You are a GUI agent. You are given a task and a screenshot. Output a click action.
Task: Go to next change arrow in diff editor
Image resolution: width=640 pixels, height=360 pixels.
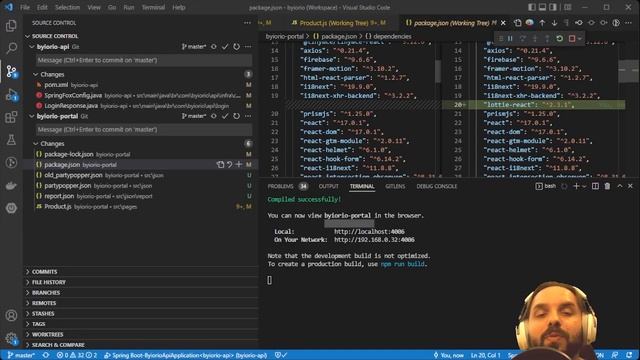[554, 23]
